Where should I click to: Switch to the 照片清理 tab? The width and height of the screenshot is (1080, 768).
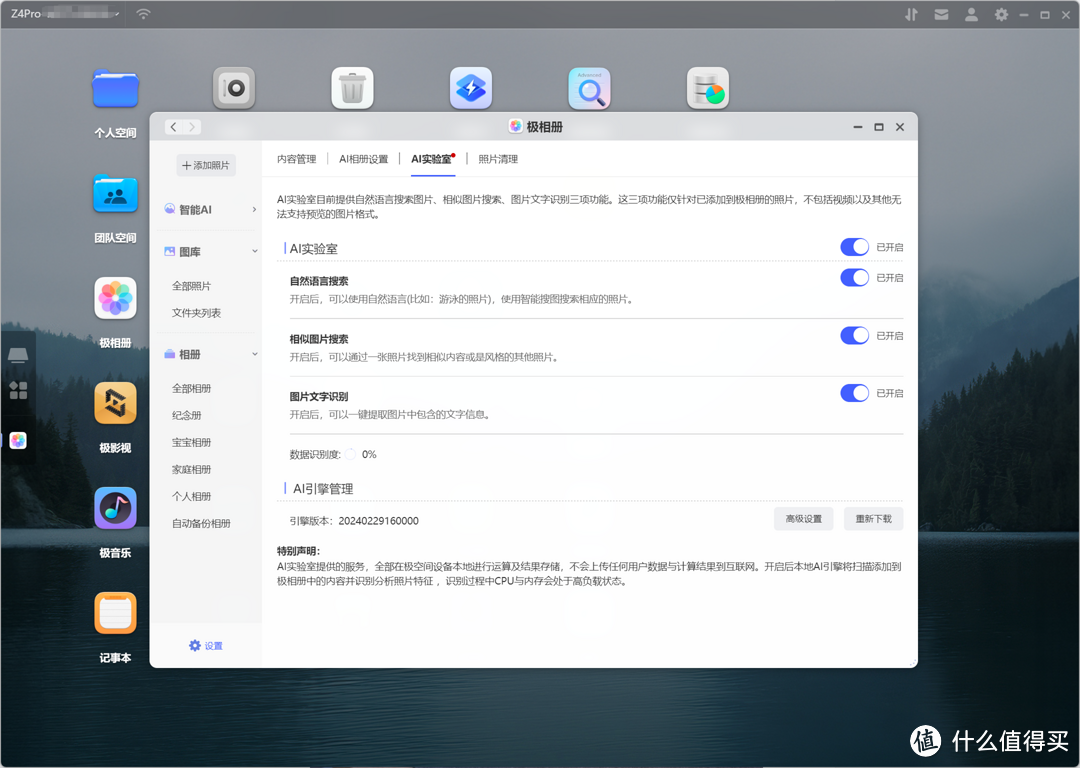[x=498, y=159]
